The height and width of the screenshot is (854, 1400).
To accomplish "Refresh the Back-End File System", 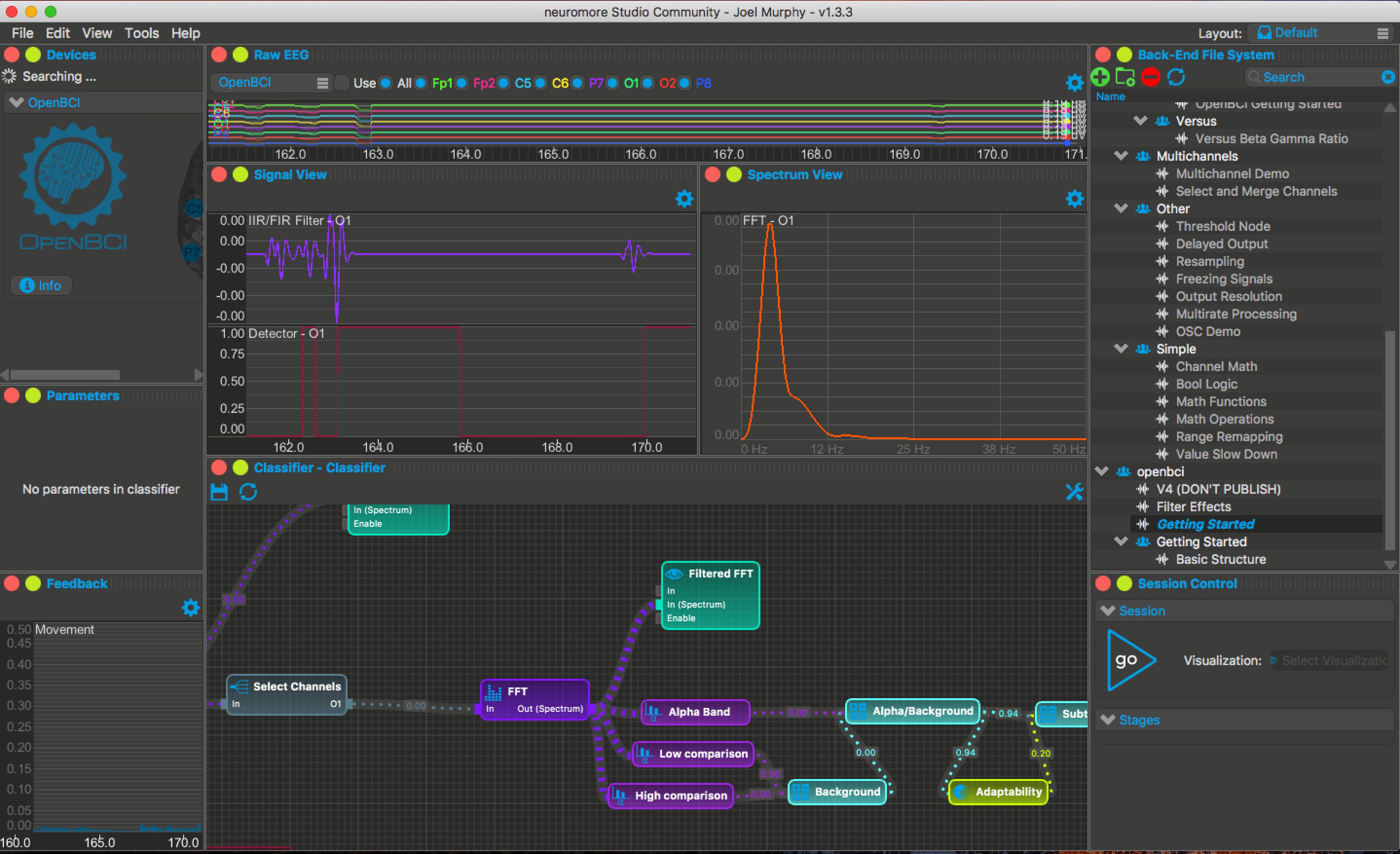I will coord(1176,77).
